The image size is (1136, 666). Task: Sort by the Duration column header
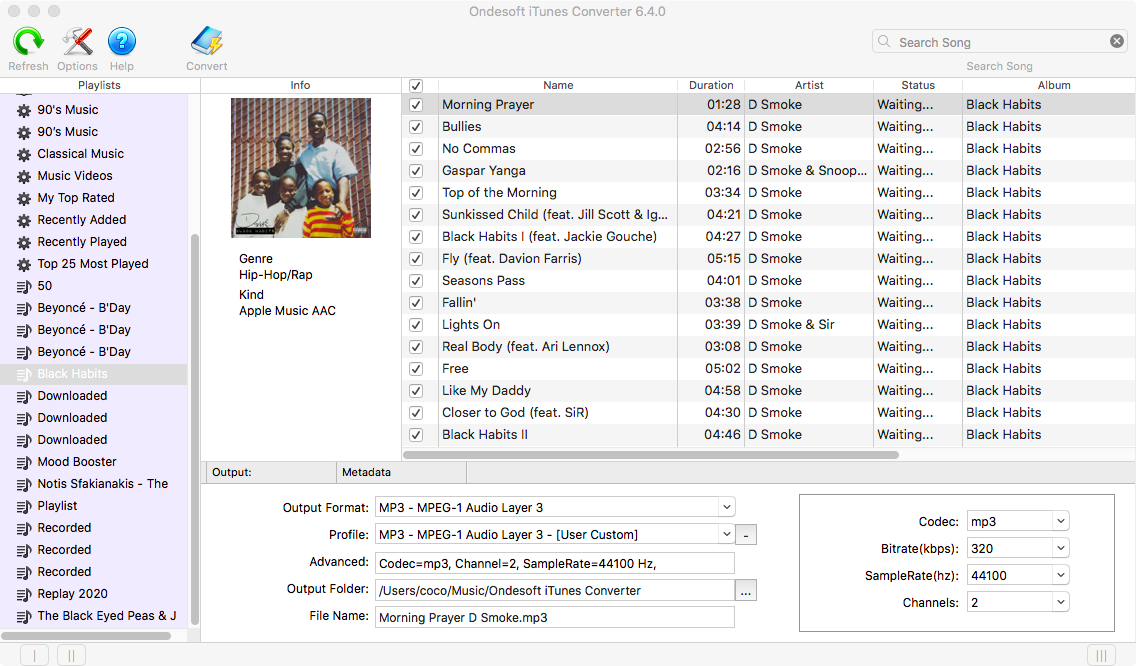coord(711,85)
